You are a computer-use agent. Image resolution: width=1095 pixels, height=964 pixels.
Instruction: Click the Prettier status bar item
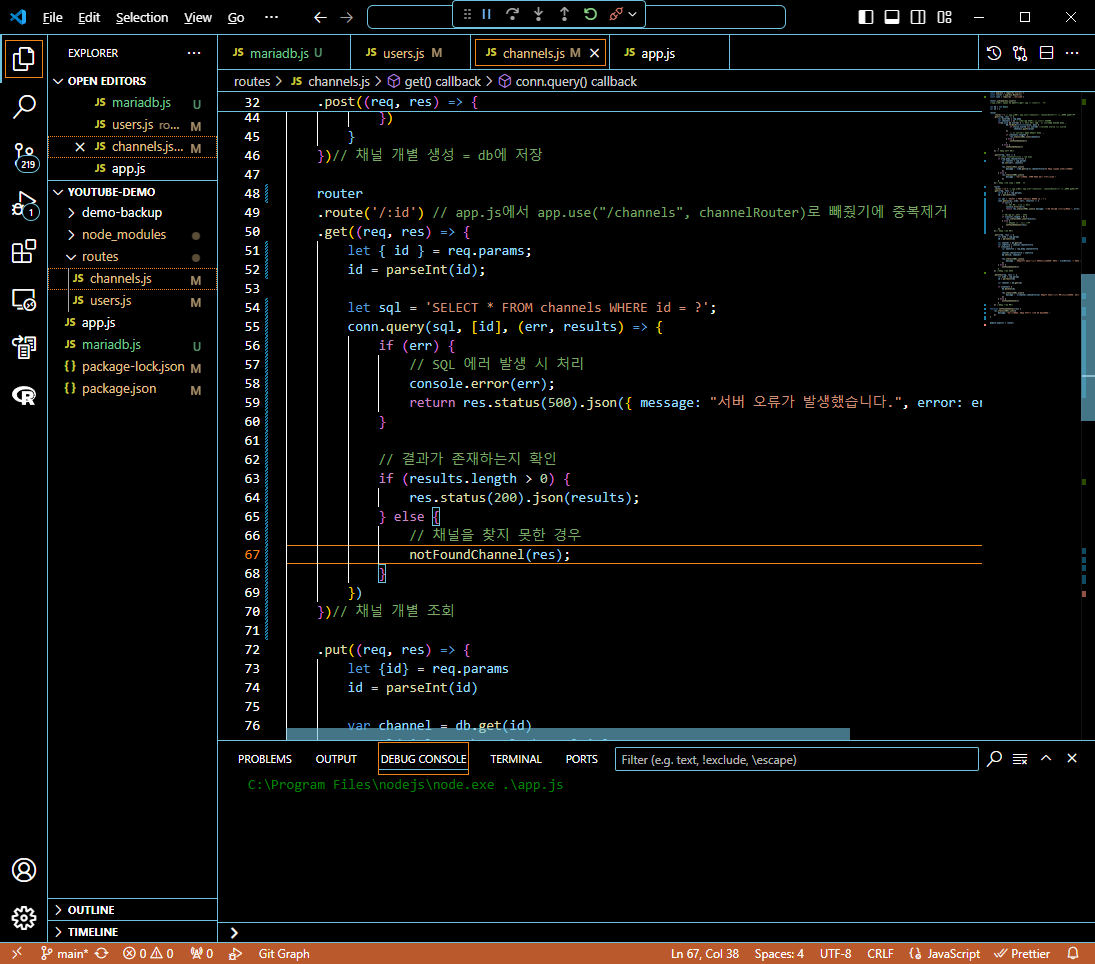click(x=1022, y=954)
